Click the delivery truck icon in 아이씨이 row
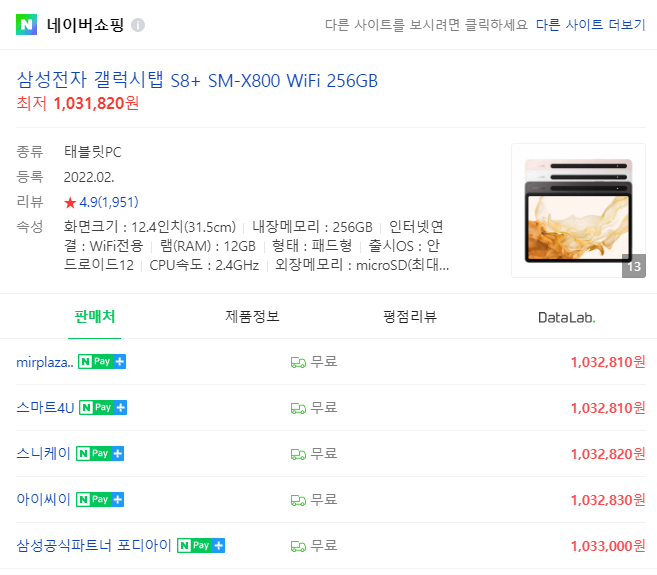This screenshot has width=657, height=575. coord(298,500)
